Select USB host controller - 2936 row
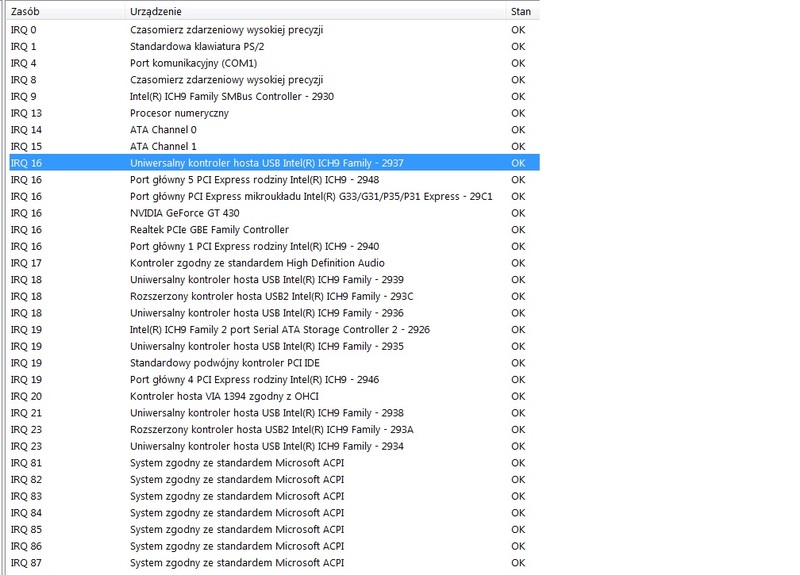The image size is (800, 575). click(274, 313)
